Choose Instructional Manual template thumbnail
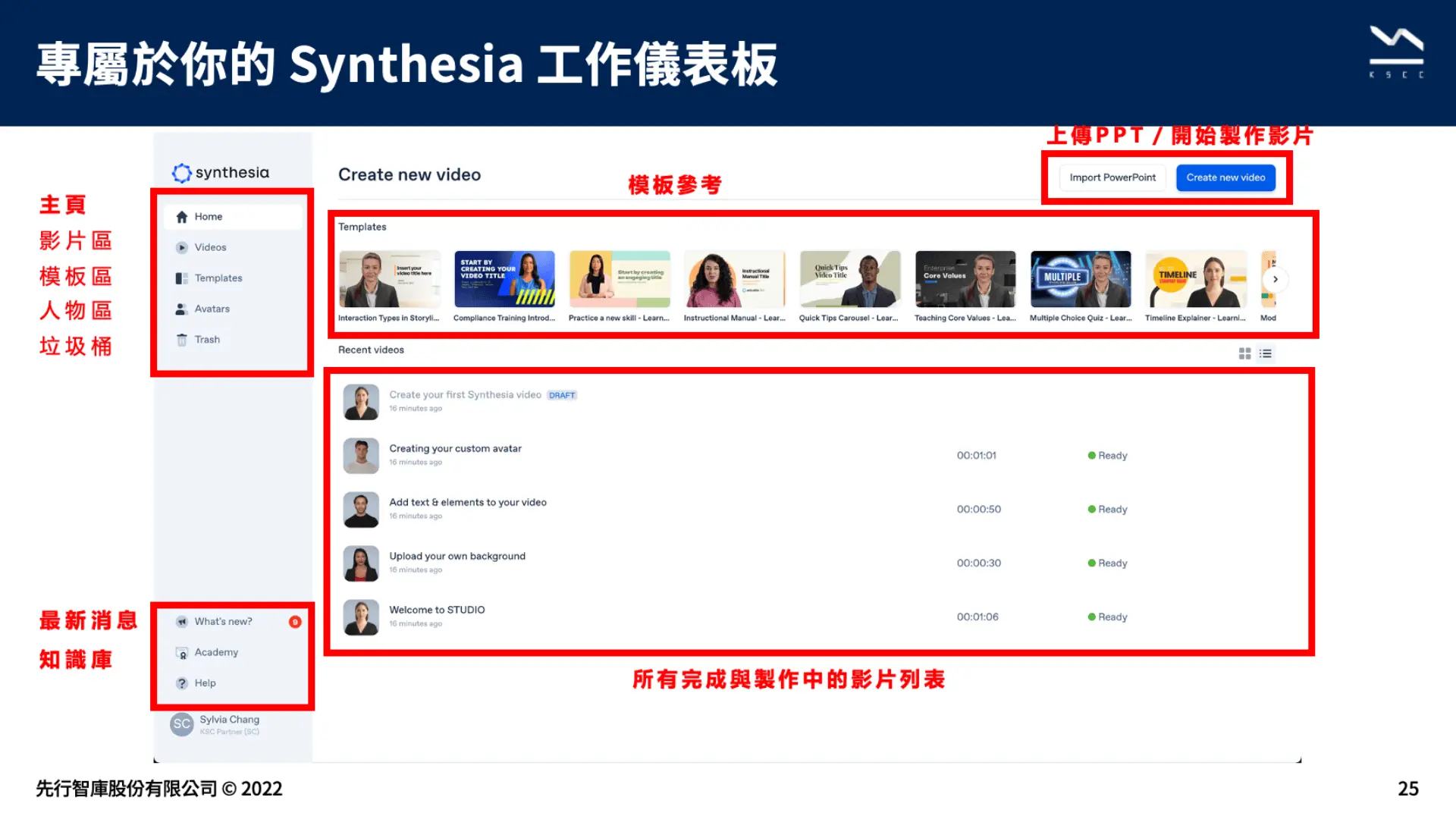This screenshot has height=819, width=1456. 735,279
